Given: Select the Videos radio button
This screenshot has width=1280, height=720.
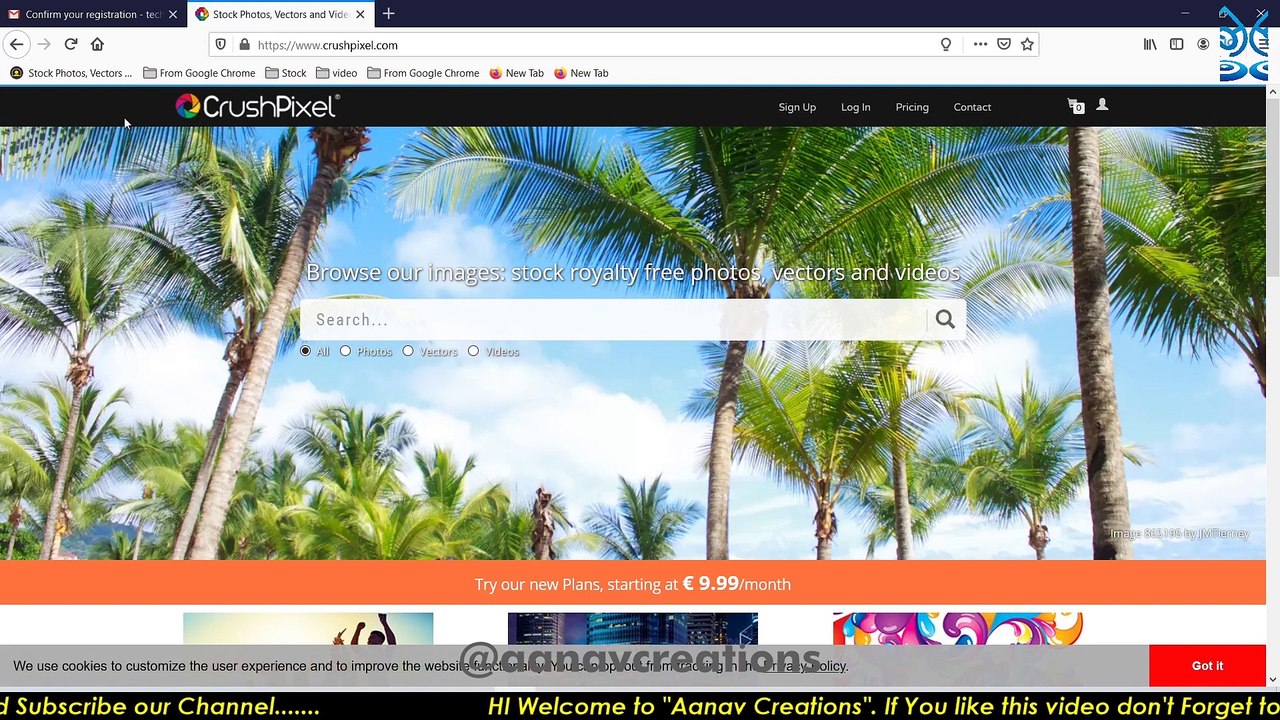Looking at the screenshot, I should (x=473, y=351).
